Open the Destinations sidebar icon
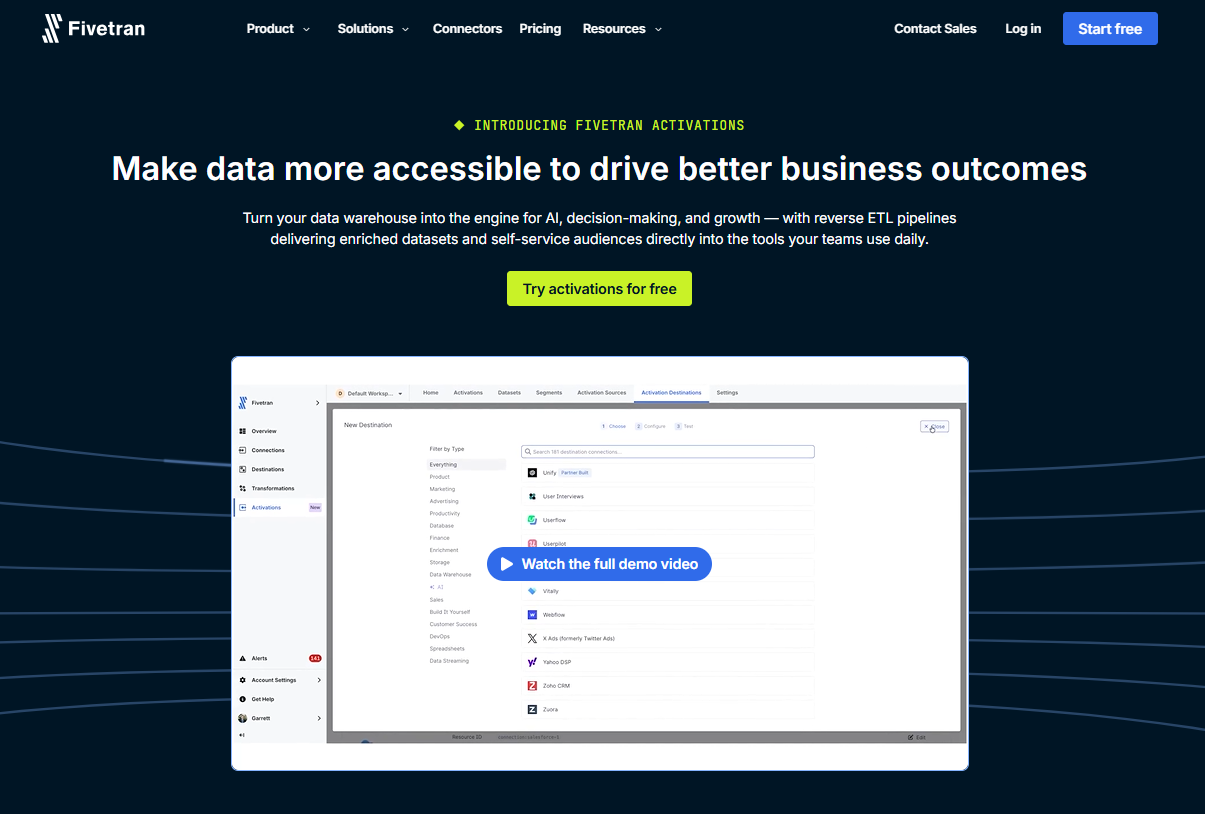 pos(242,469)
